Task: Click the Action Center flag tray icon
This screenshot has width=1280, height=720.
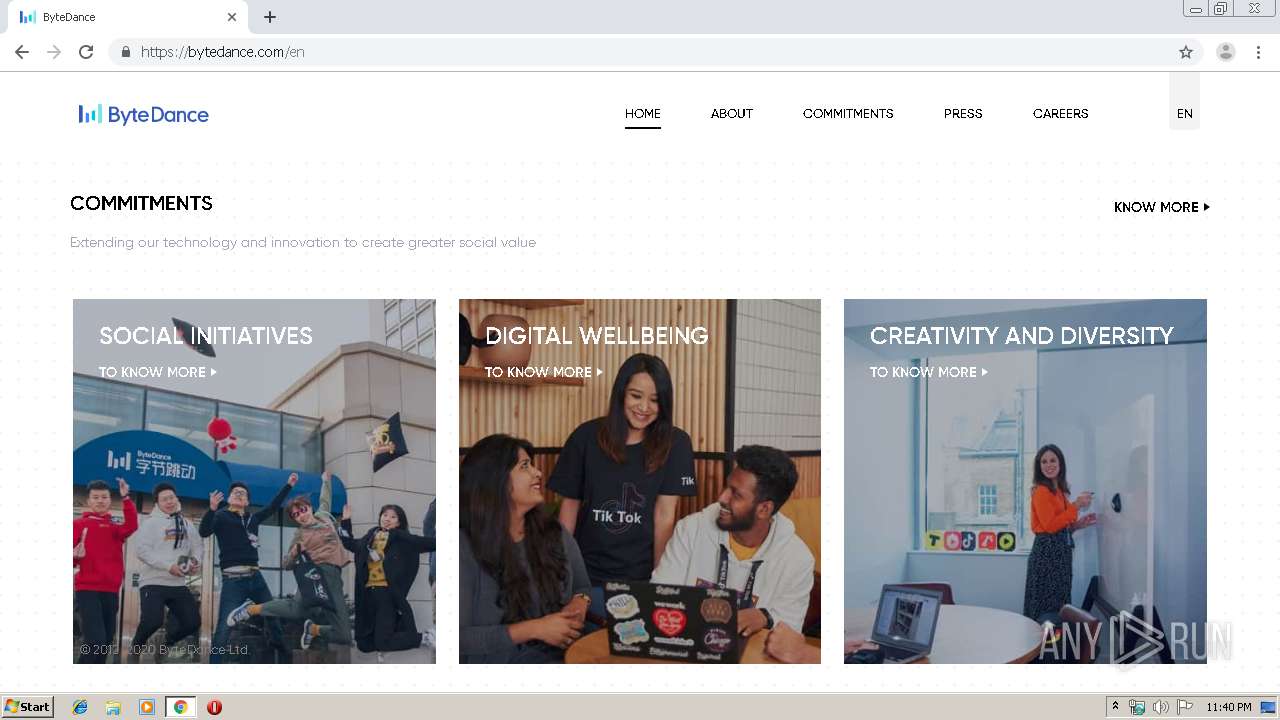Action: pos(1185,707)
